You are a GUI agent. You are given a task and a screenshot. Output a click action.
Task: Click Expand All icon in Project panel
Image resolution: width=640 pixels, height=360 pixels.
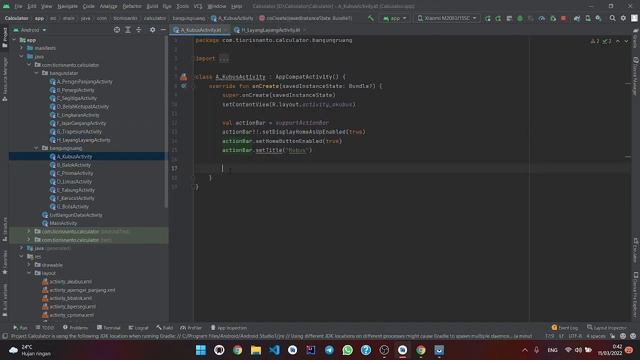(128, 30)
